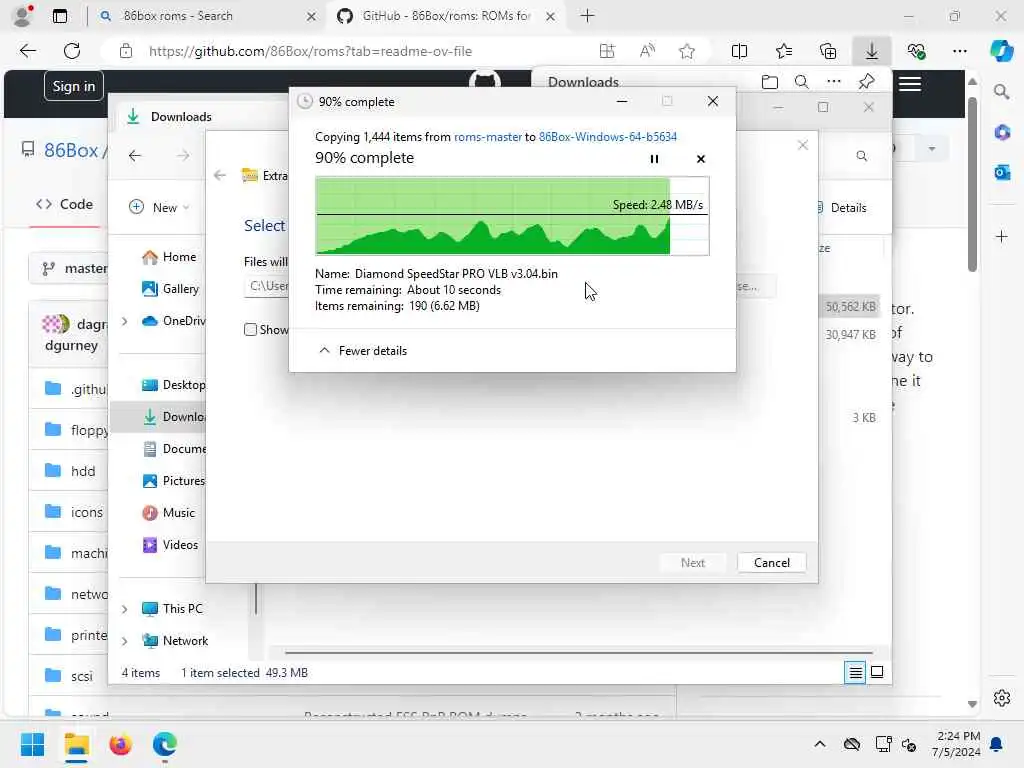Viewport: 1024px width, 768px height.
Task: Click the Next button in Extract wizard
Action: coord(692,563)
